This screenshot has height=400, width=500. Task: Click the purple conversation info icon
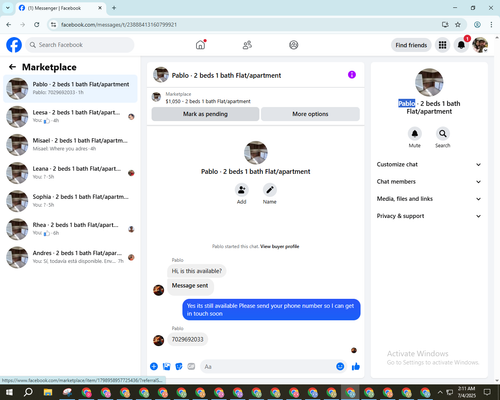click(352, 75)
